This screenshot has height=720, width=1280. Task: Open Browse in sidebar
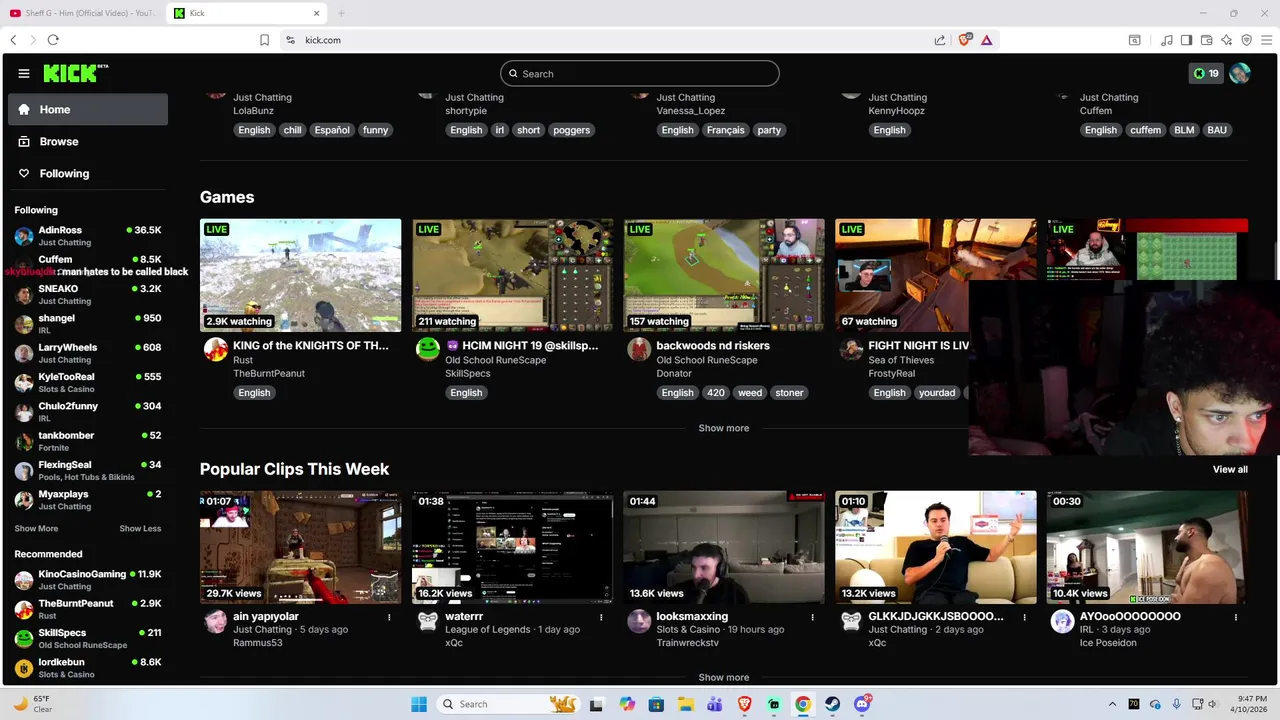click(x=88, y=141)
